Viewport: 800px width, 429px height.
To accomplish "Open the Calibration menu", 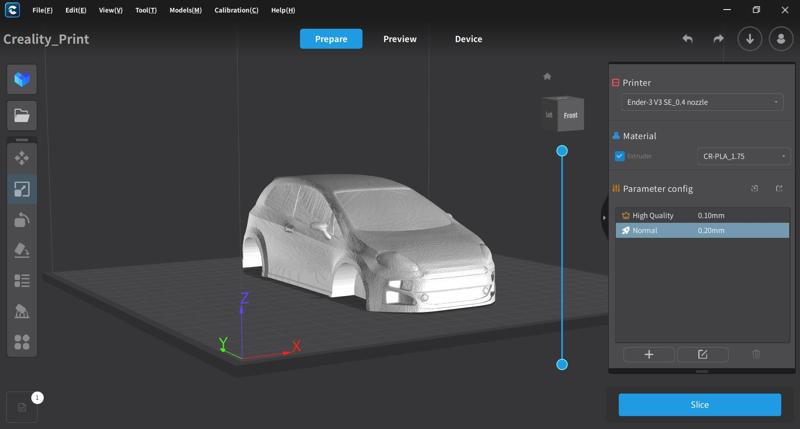I will click(236, 10).
